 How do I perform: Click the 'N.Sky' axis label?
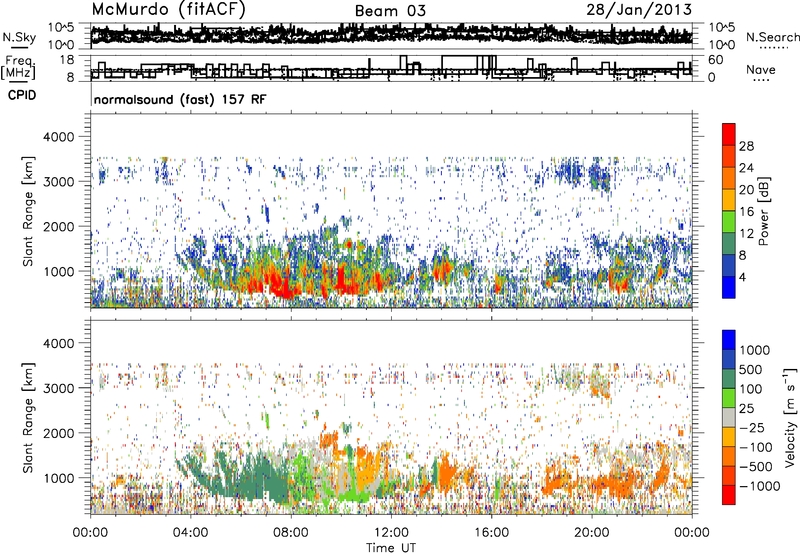[19, 37]
